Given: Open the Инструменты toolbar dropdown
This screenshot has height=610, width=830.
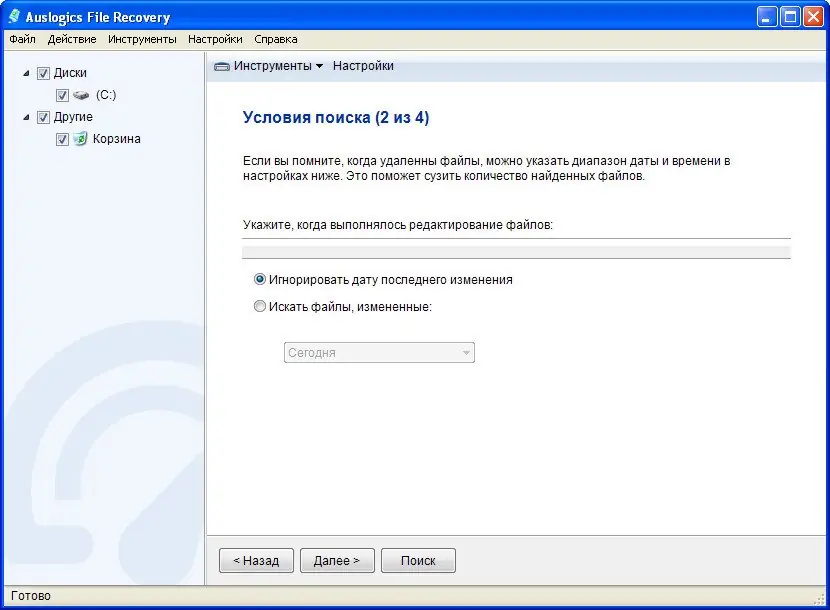Looking at the screenshot, I should coord(278,66).
